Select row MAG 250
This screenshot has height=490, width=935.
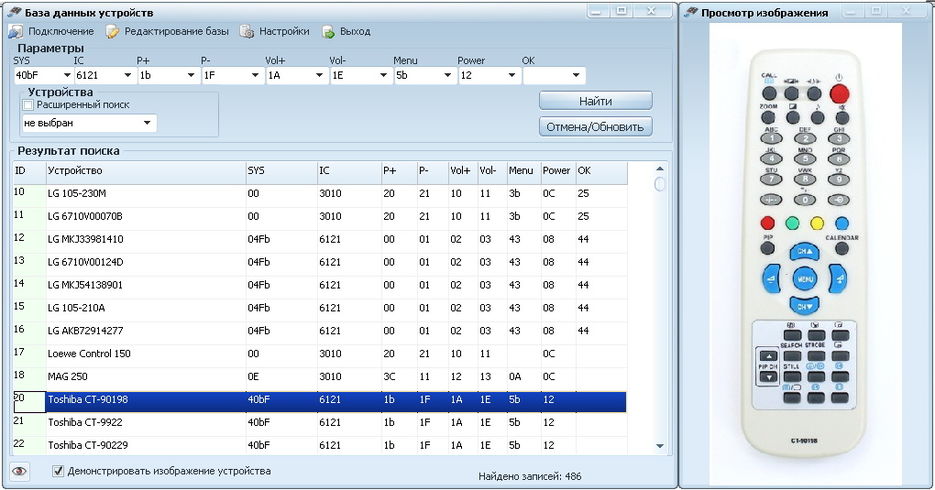tap(320, 377)
